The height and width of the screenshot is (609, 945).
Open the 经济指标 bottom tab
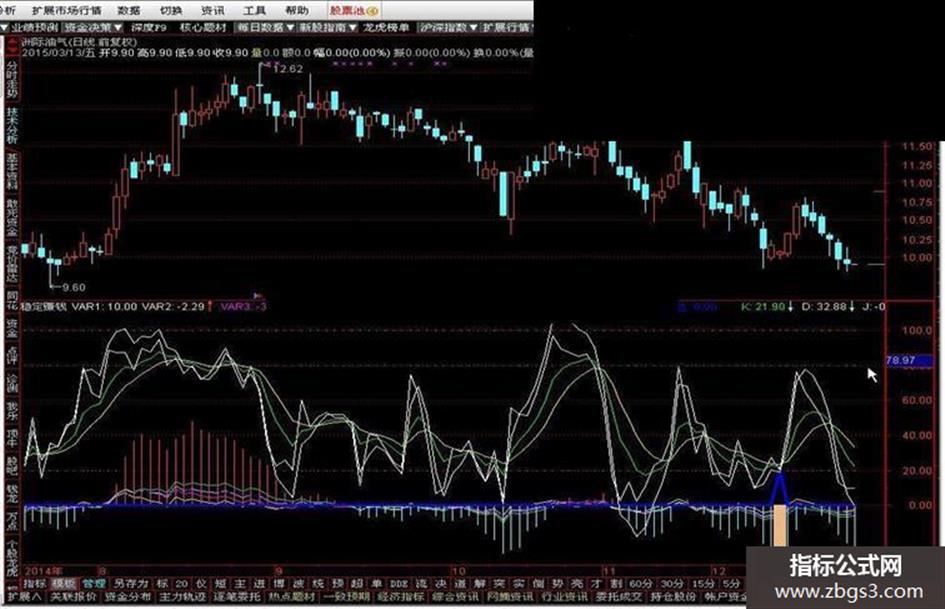[x=401, y=596]
